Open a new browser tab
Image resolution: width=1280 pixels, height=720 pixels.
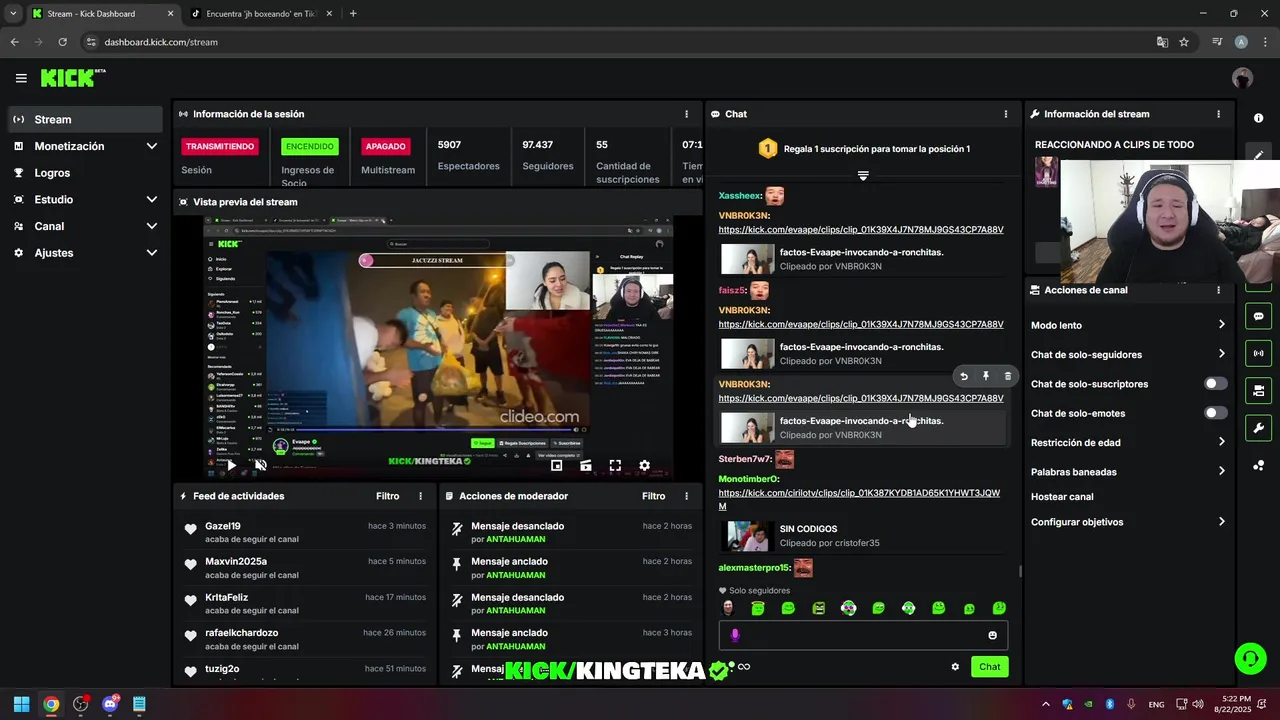[x=353, y=14]
